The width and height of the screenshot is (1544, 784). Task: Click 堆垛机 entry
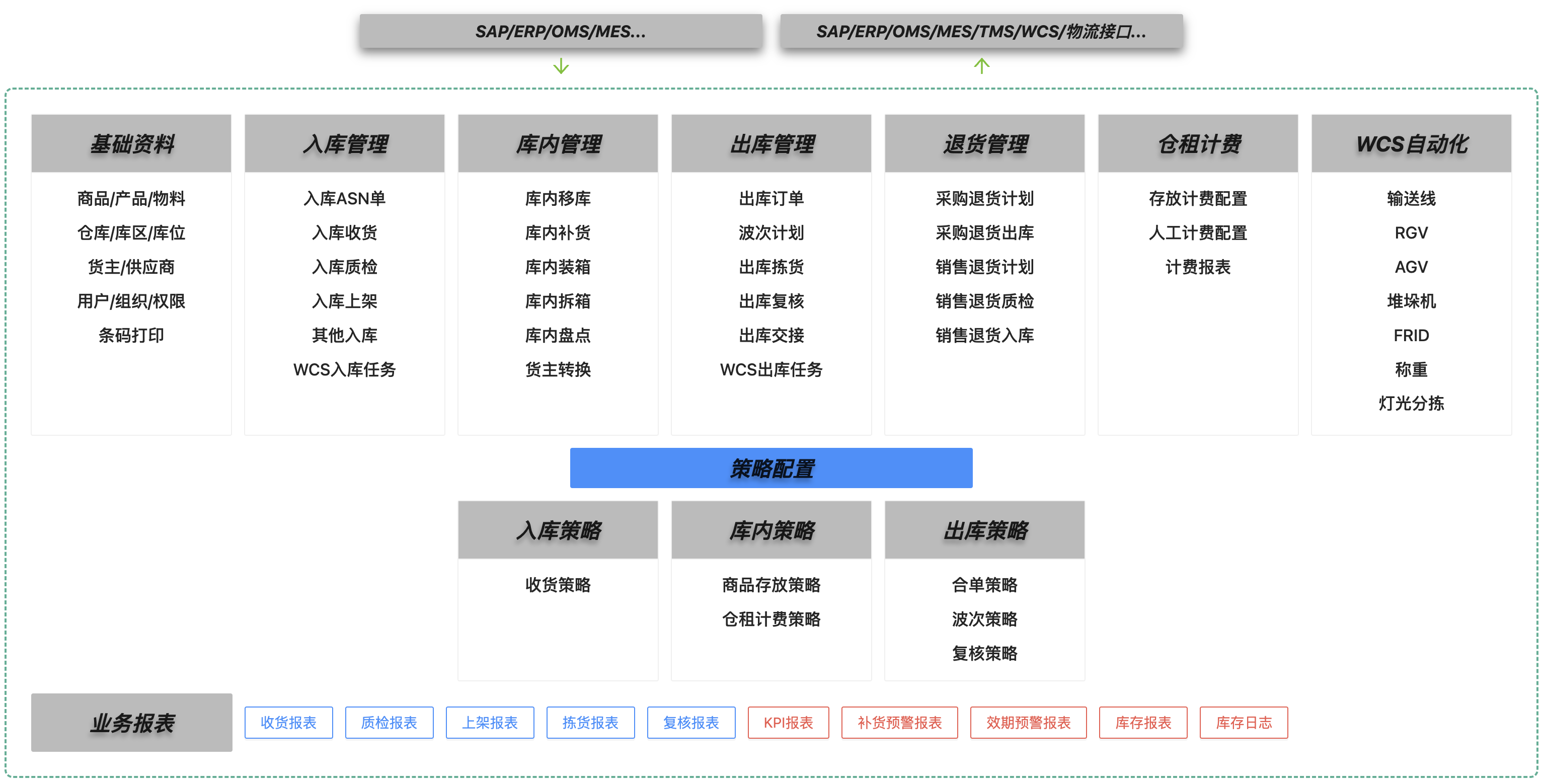point(1412,301)
